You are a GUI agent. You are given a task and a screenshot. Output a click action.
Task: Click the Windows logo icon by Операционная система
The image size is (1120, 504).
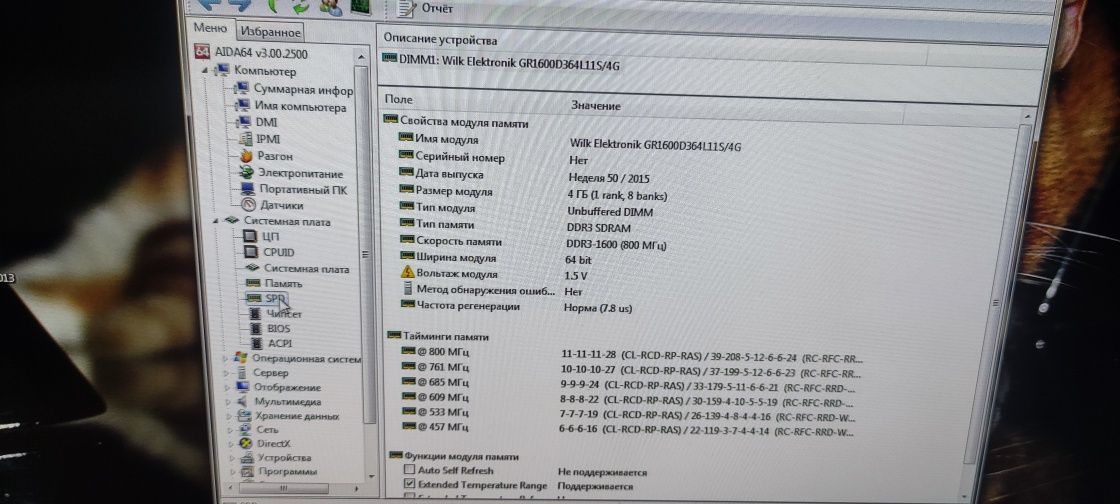[241, 358]
